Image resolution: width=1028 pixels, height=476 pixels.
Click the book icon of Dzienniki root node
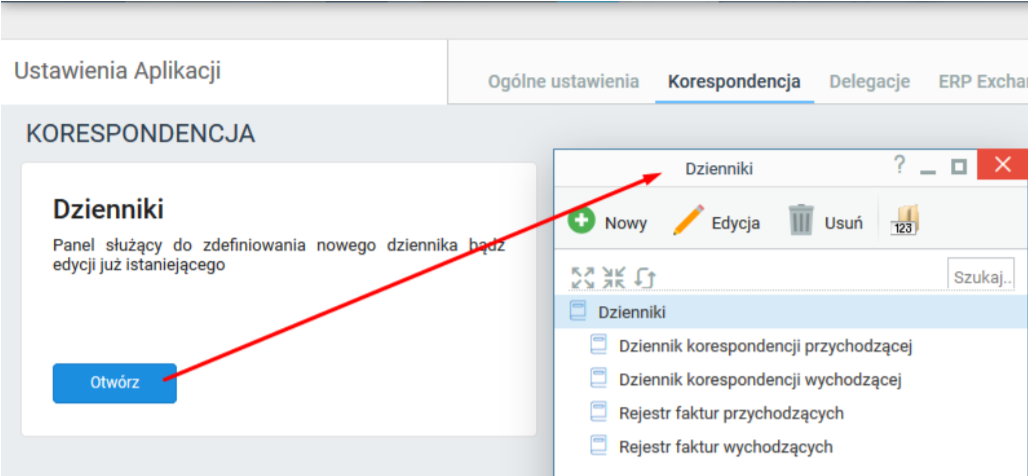click(x=578, y=311)
